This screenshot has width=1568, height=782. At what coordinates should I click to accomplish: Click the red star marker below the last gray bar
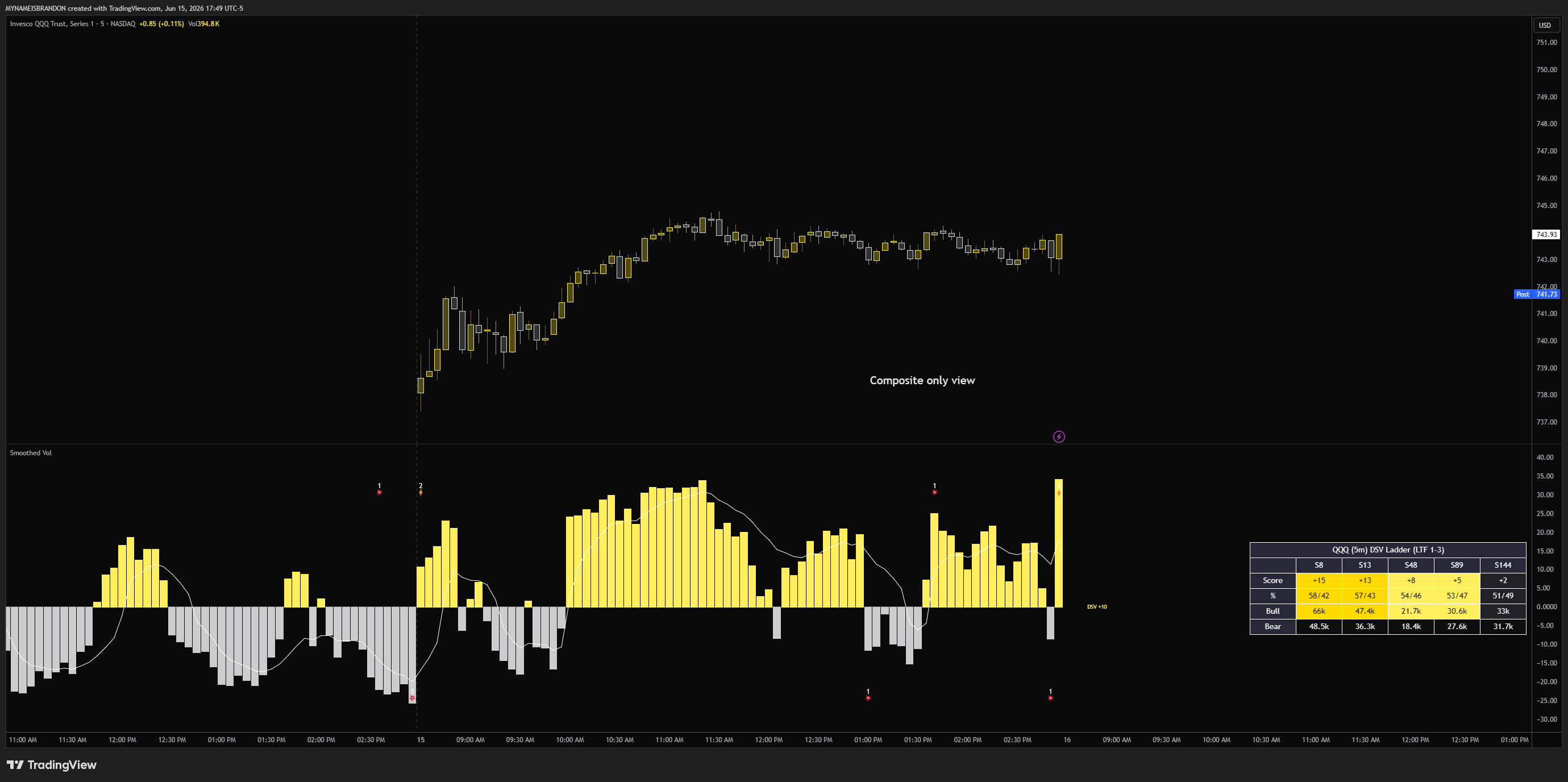[x=1051, y=697]
